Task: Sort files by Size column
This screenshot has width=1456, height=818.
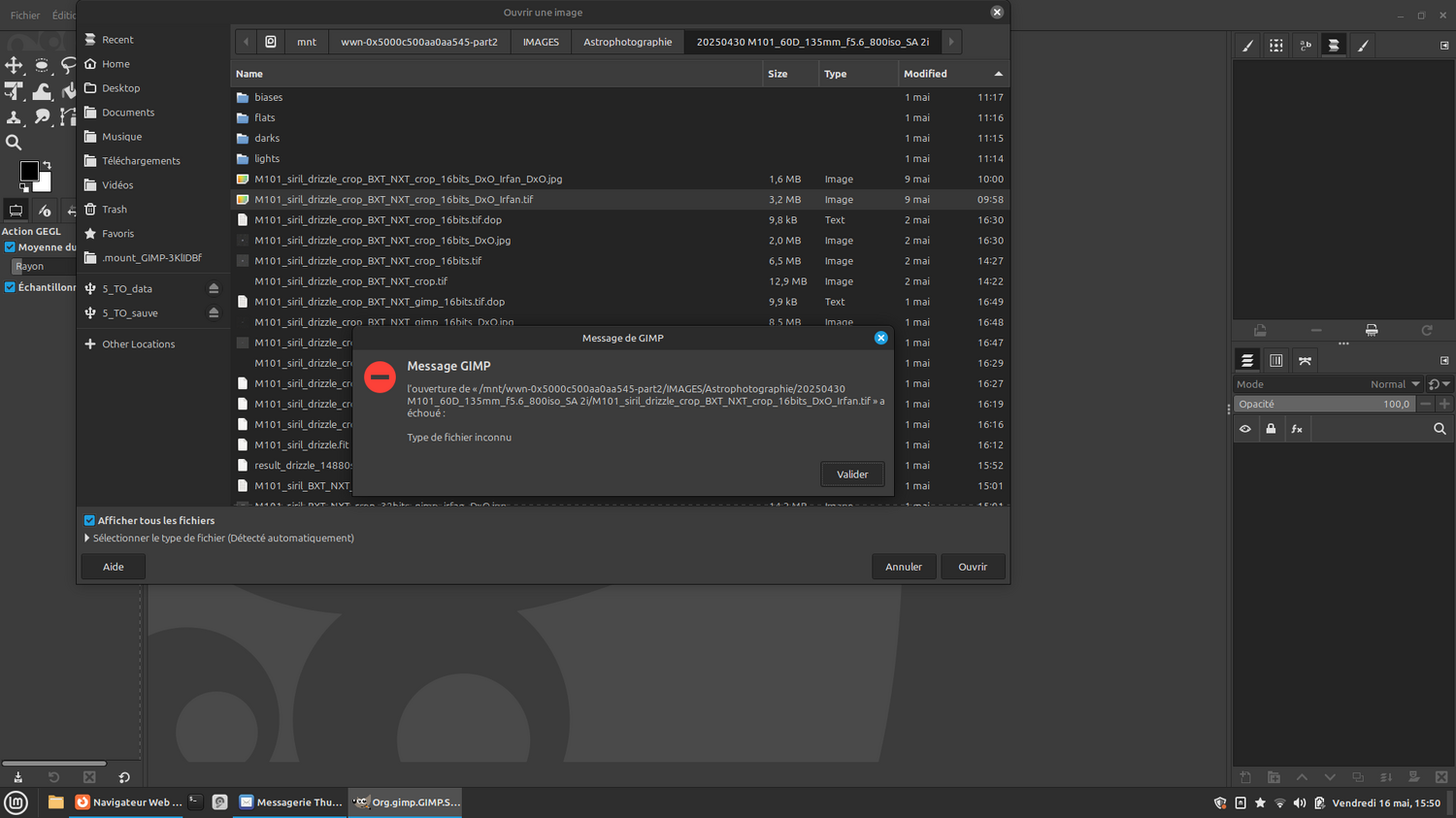Action: tap(790, 74)
